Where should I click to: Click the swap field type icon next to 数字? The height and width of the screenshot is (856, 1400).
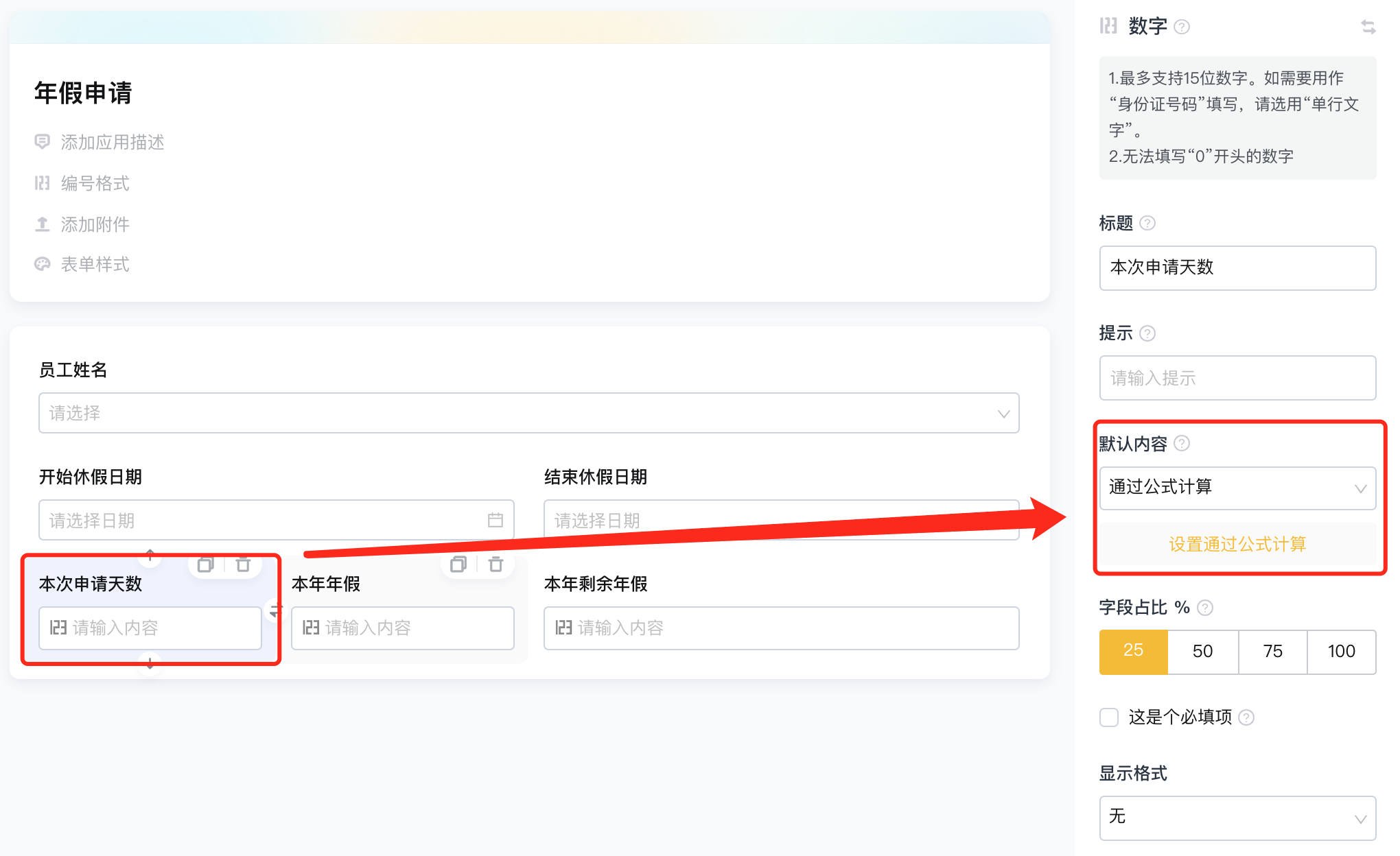[1368, 27]
